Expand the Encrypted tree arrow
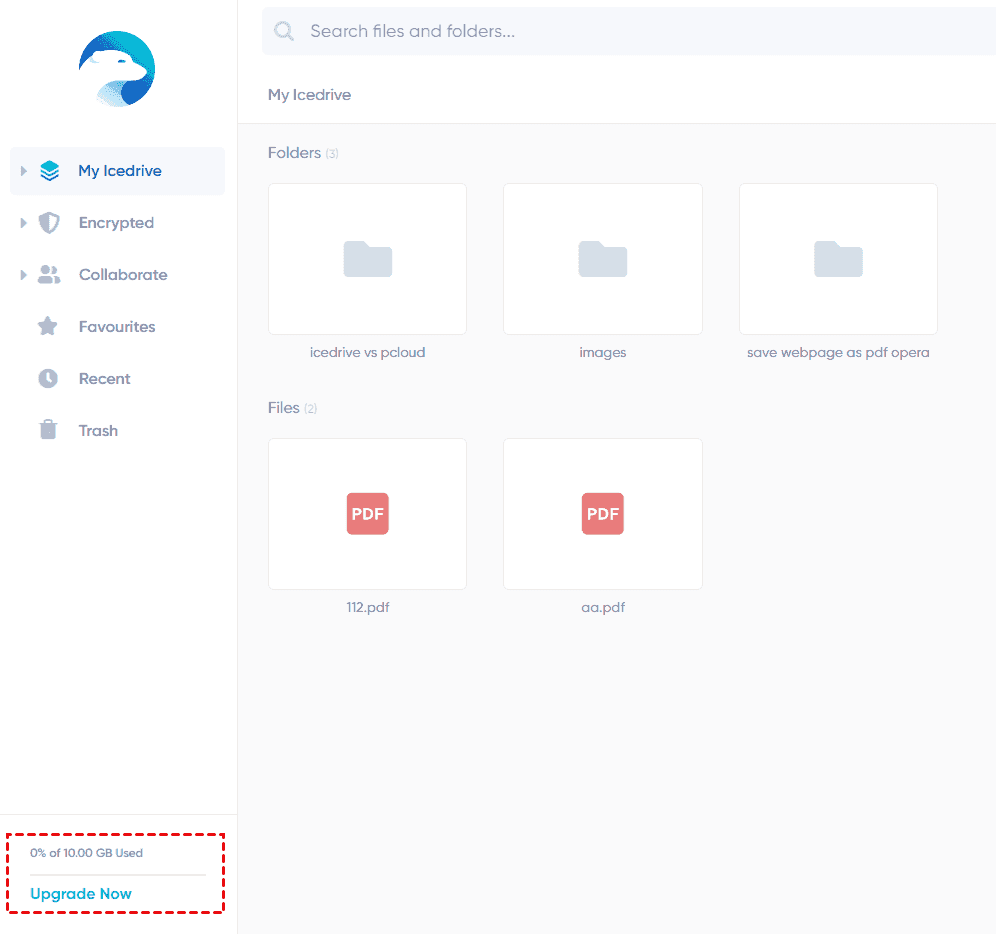Screen dimensions: 996x934 pyautogui.click(x=24, y=223)
